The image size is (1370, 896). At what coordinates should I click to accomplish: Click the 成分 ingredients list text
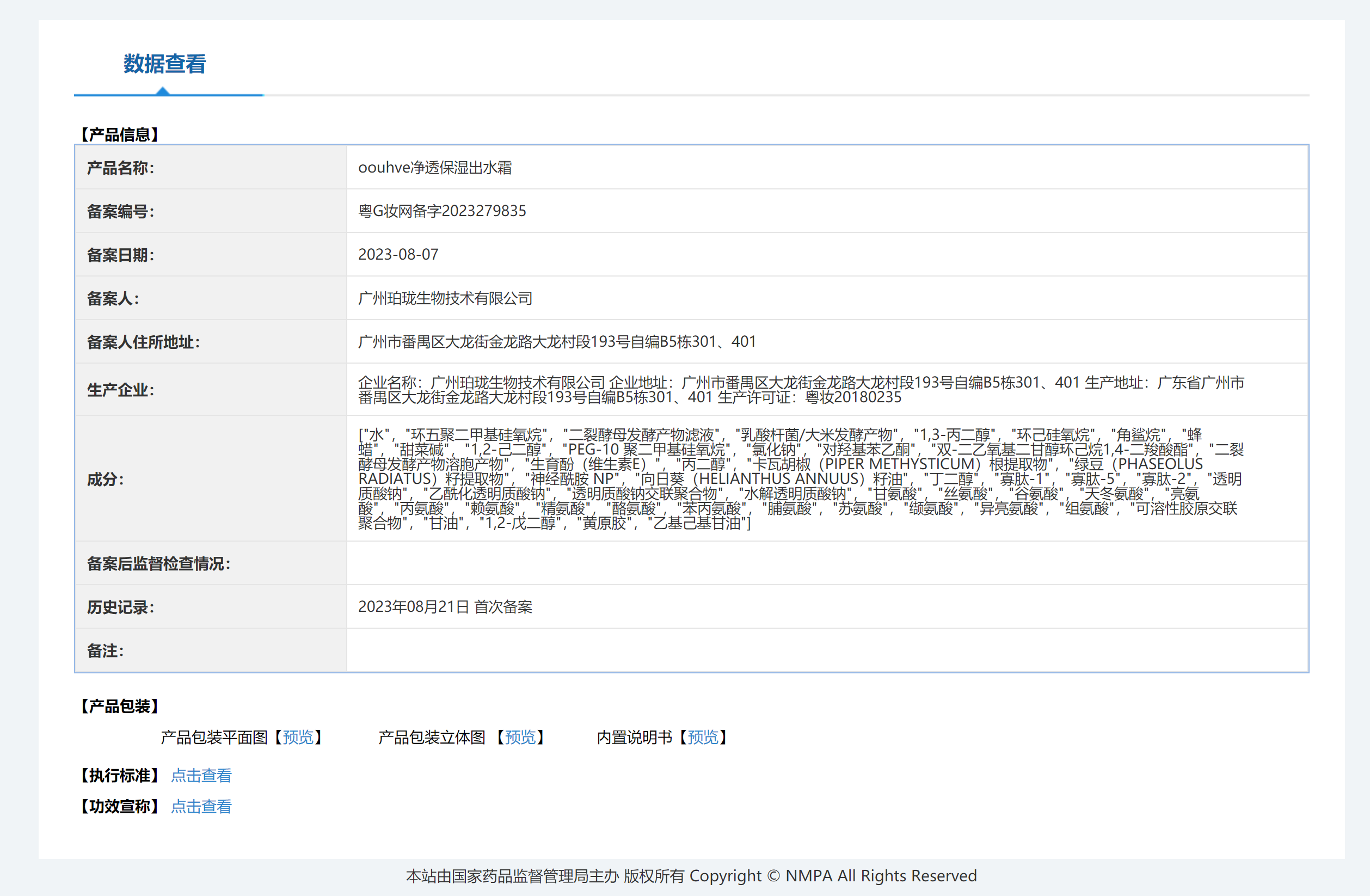[800, 478]
